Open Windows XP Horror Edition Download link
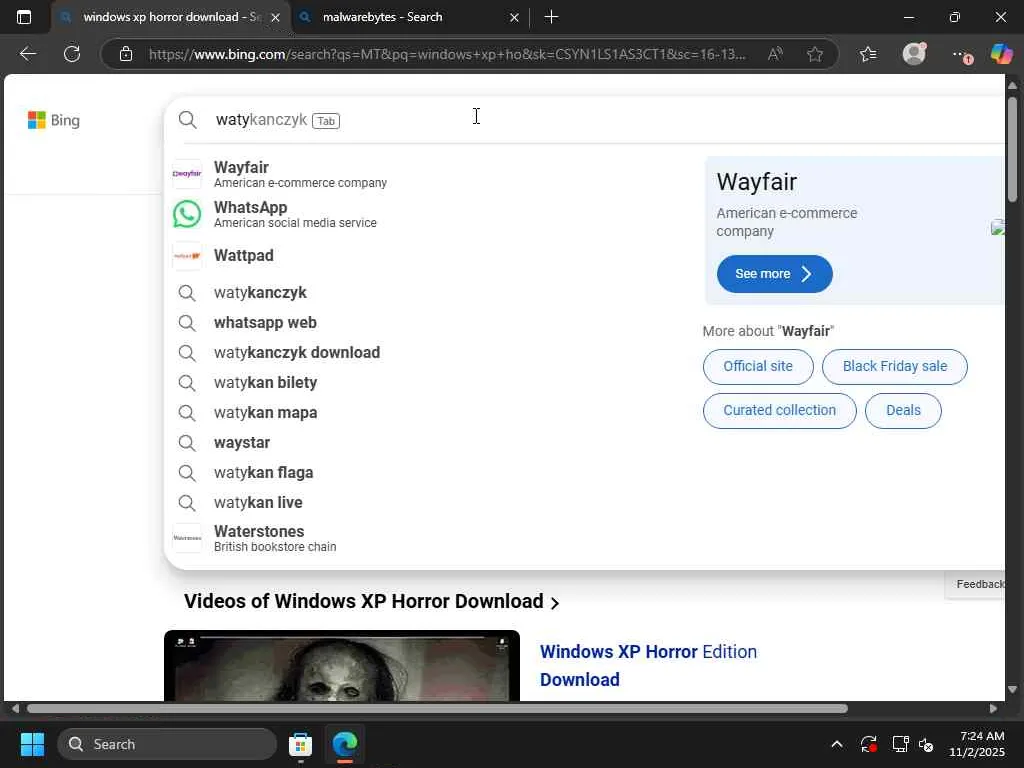 [x=648, y=665]
